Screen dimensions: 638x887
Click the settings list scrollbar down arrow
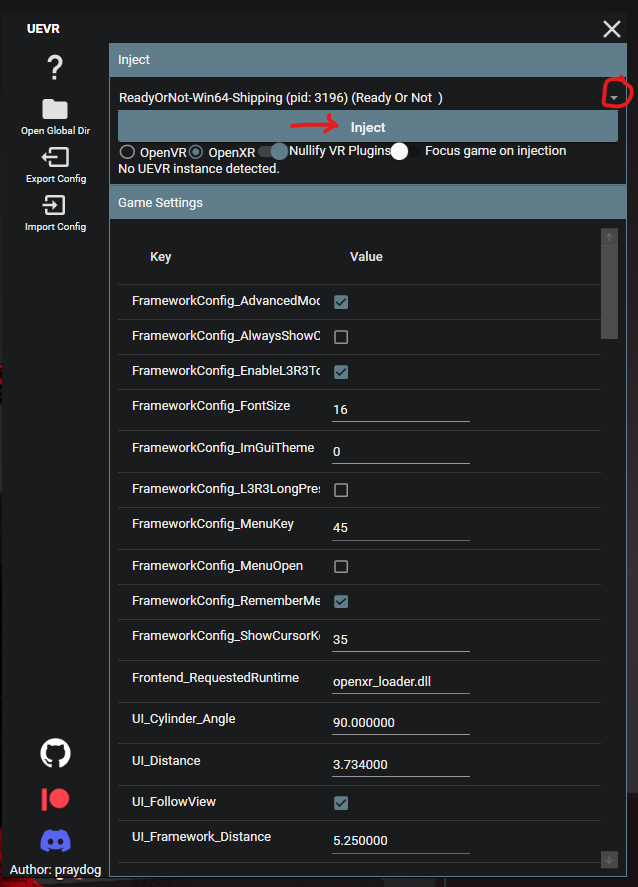point(609,860)
